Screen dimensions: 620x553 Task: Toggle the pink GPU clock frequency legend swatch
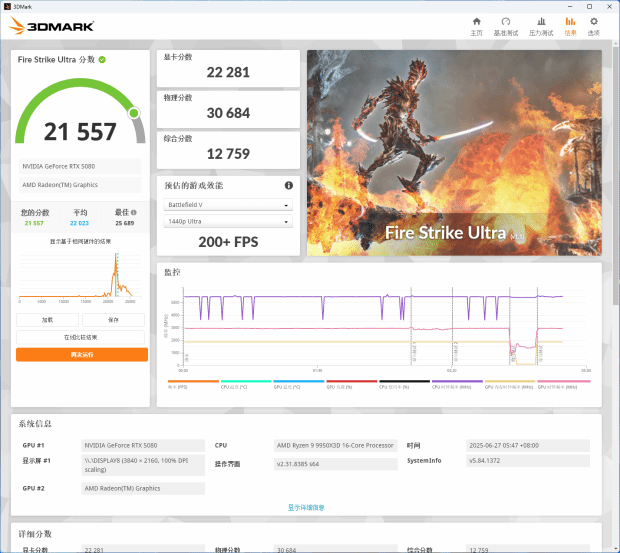tap(564, 381)
